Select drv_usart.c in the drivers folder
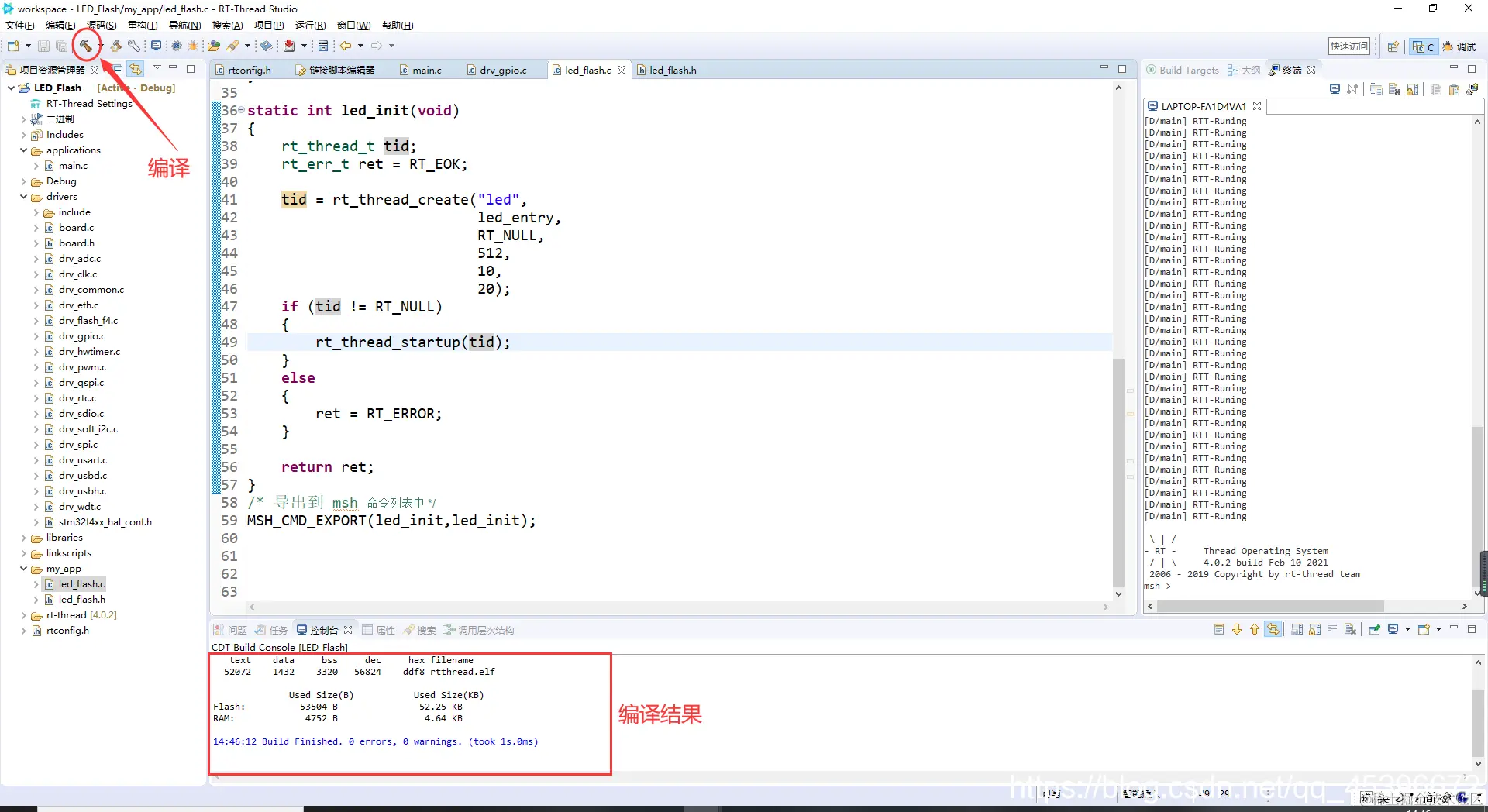Viewport: 1488px width, 812px height. click(82, 460)
